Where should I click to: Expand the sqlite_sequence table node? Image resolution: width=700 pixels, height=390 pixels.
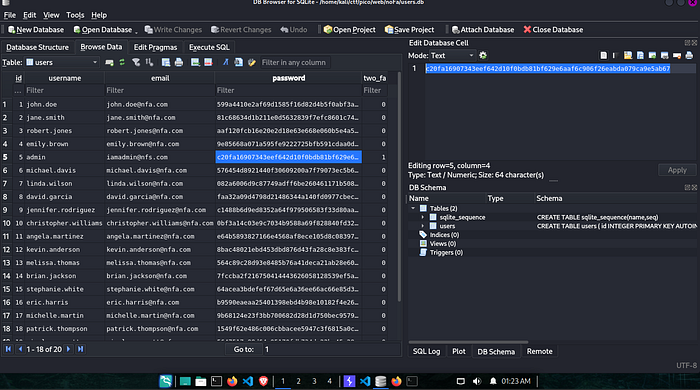(423, 217)
